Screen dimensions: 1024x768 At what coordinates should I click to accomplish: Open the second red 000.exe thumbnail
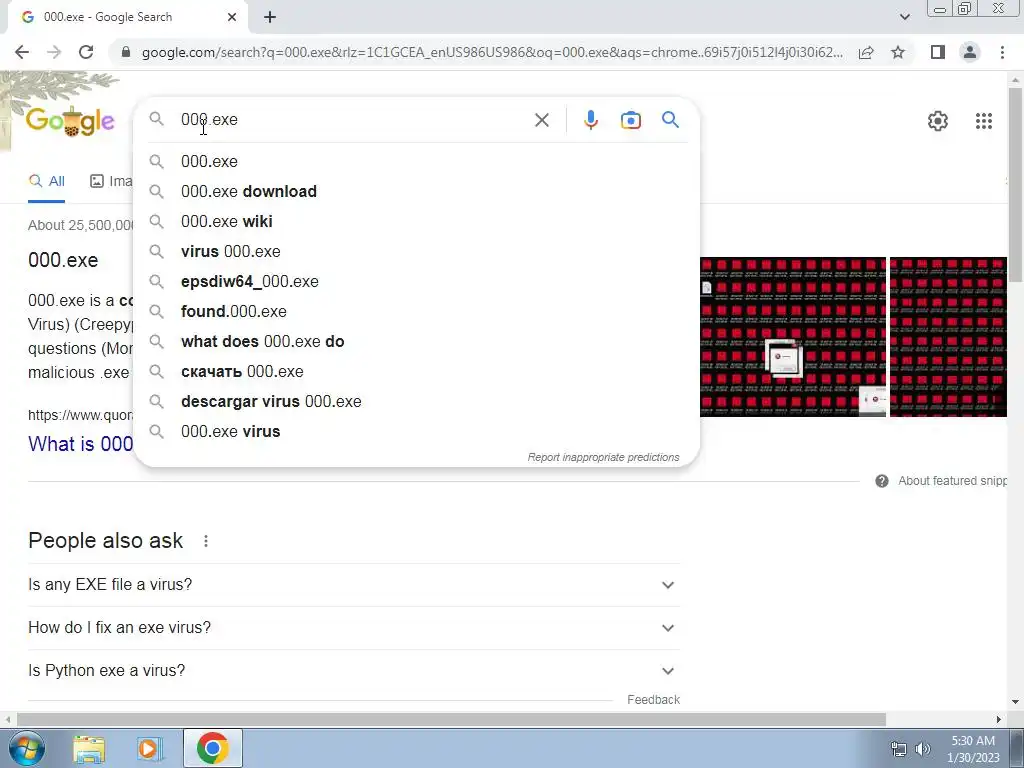tap(948, 337)
